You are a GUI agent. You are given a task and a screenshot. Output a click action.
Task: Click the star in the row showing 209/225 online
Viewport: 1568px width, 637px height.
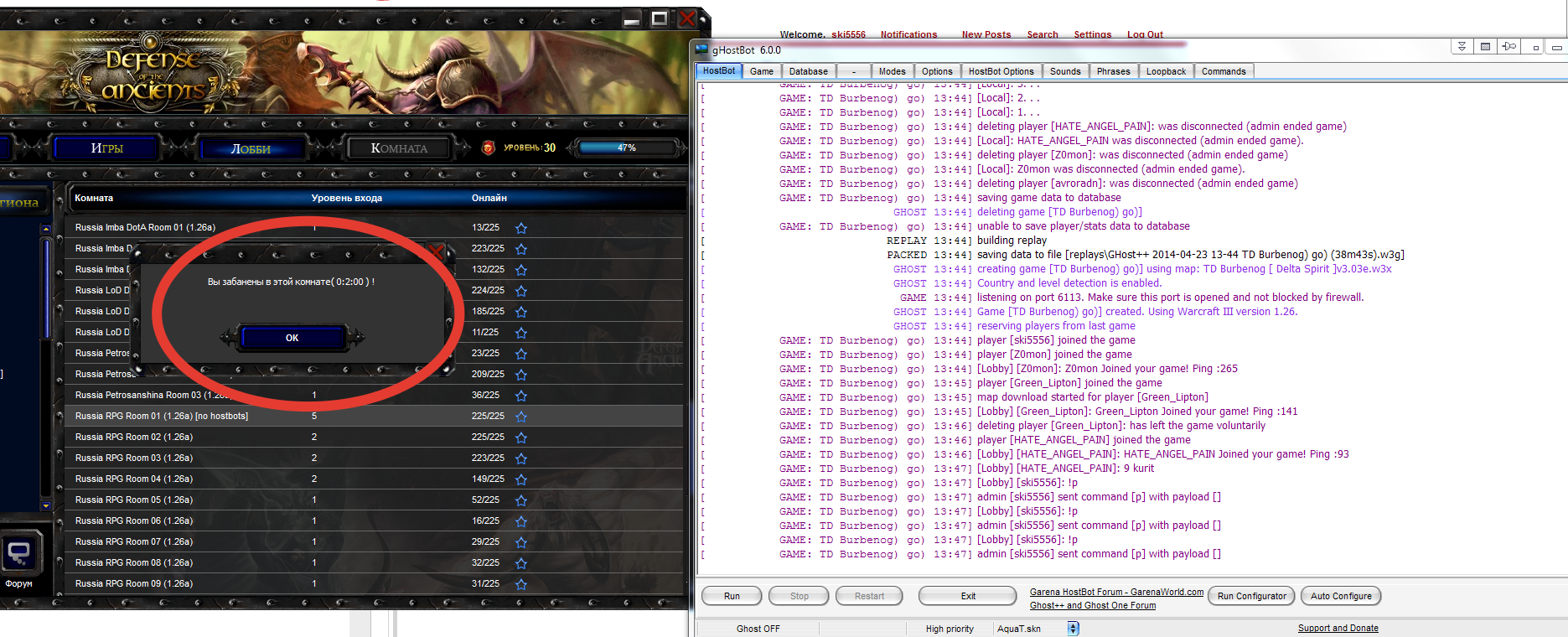[x=521, y=375]
